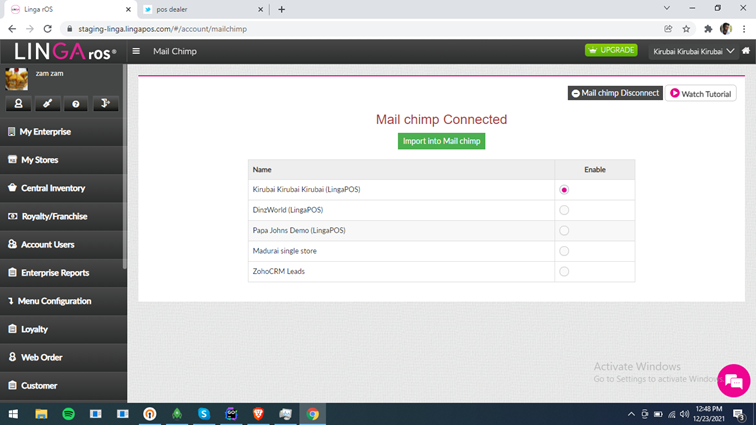Click the address bar URL
Image resolution: width=756 pixels, height=425 pixels.
(162, 29)
